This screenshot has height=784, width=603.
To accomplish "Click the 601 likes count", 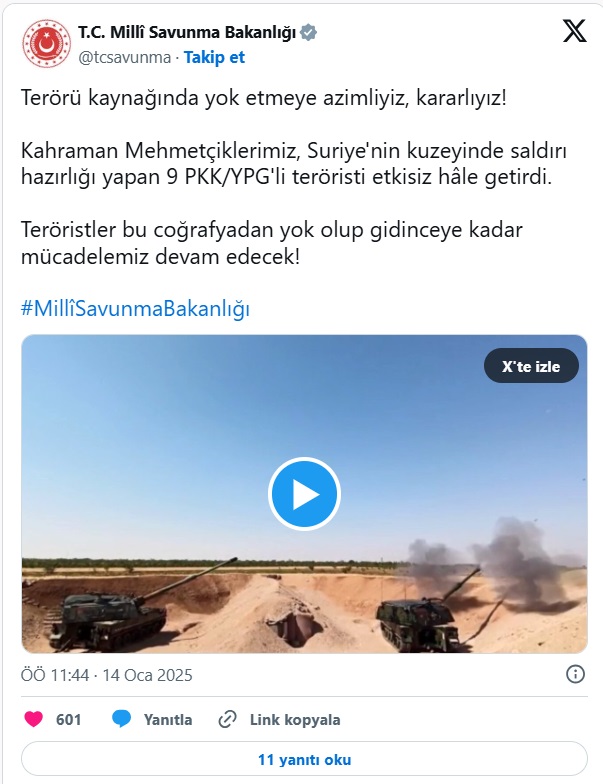I will click(68, 720).
